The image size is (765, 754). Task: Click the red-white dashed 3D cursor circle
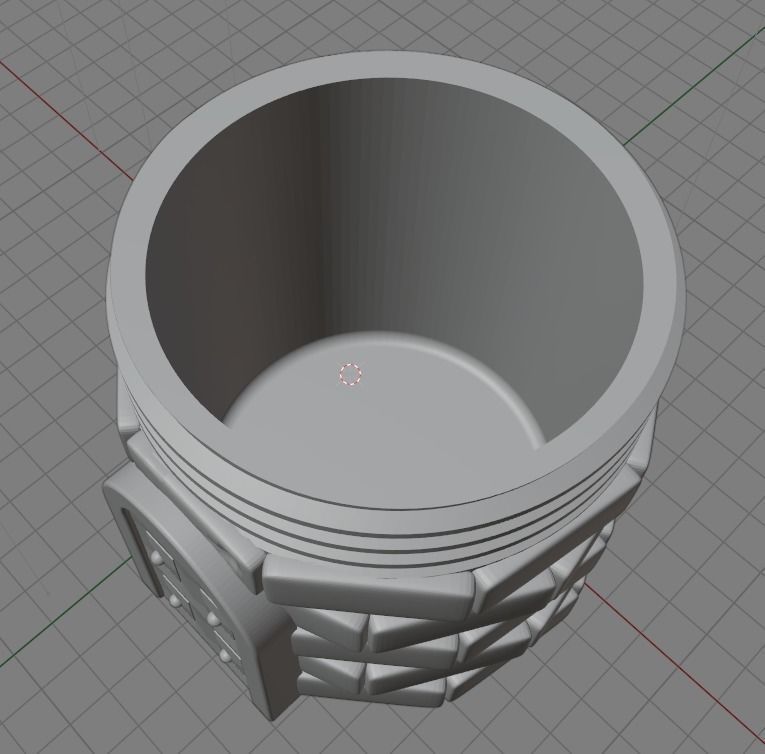(x=350, y=374)
